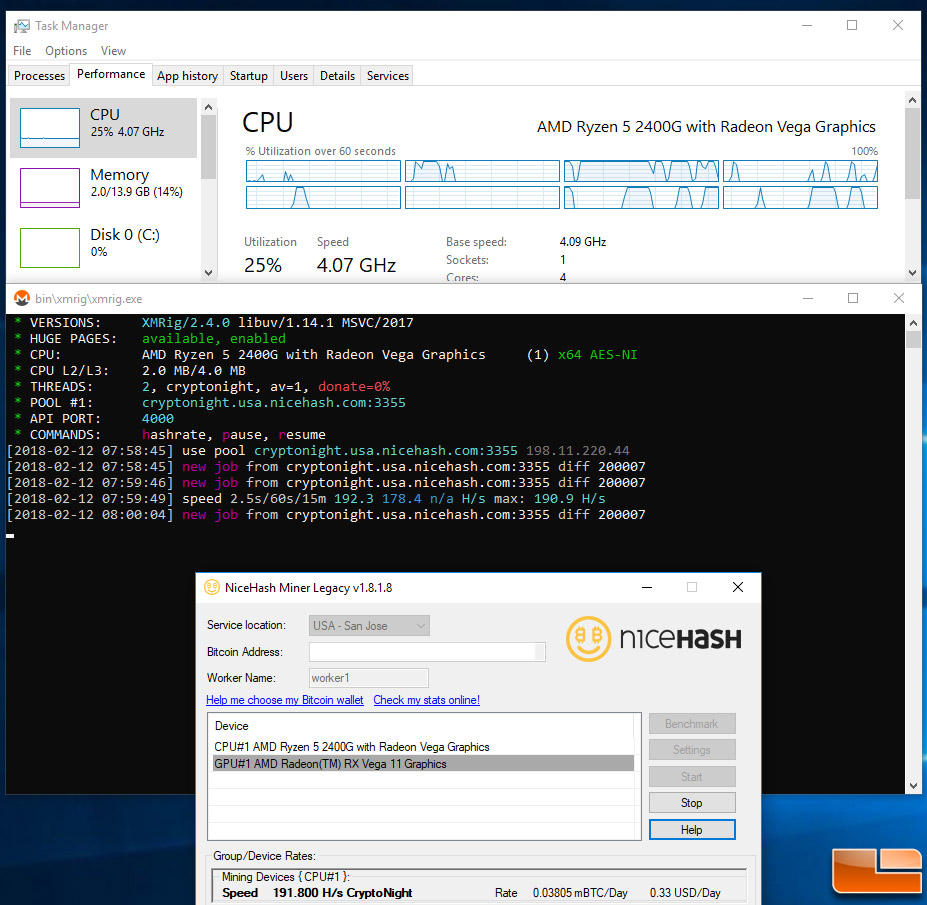927x905 pixels.
Task: Open the View menu in Task Manager
Action: click(113, 51)
